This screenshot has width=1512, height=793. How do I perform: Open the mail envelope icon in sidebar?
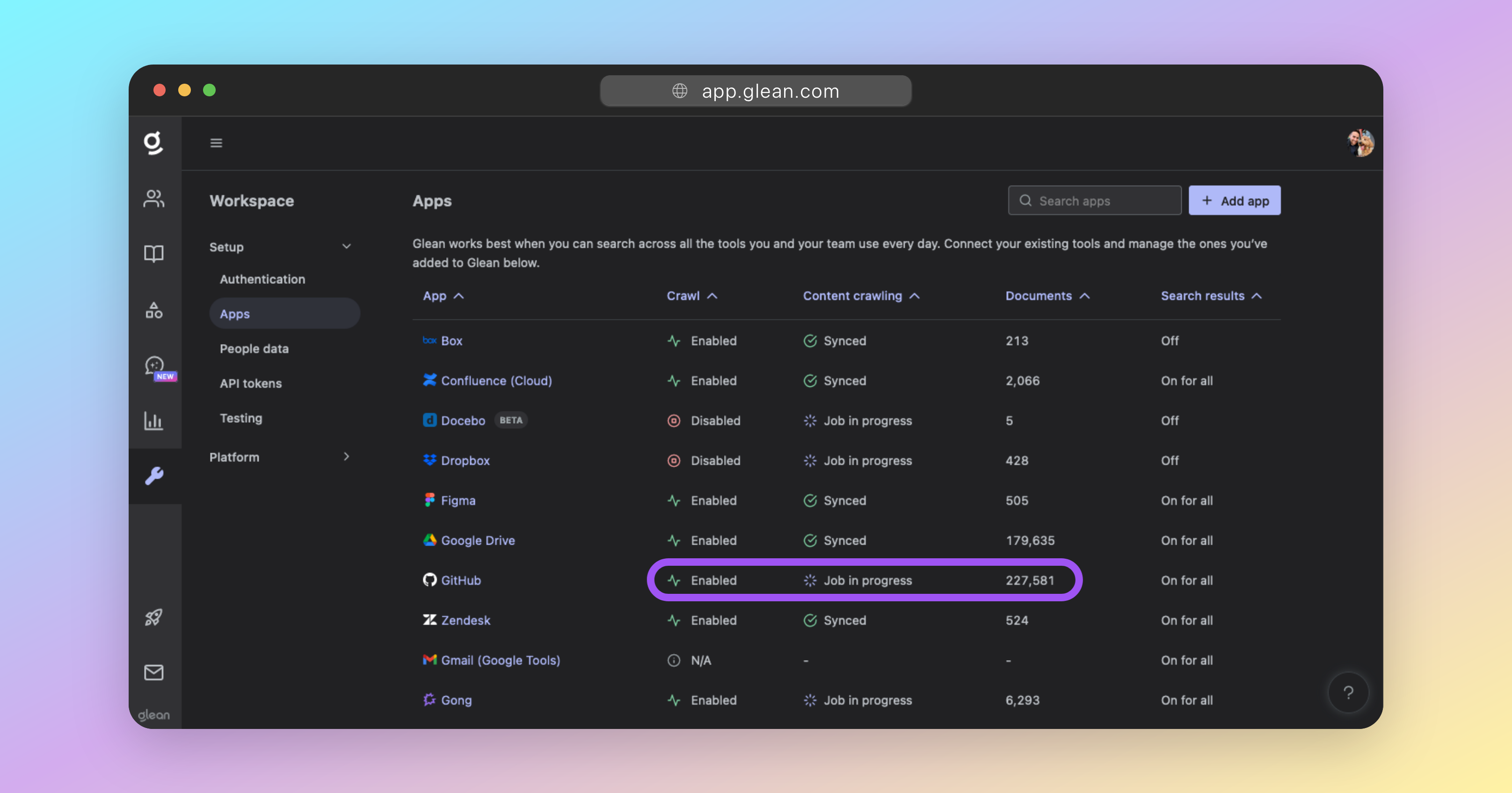(154, 673)
